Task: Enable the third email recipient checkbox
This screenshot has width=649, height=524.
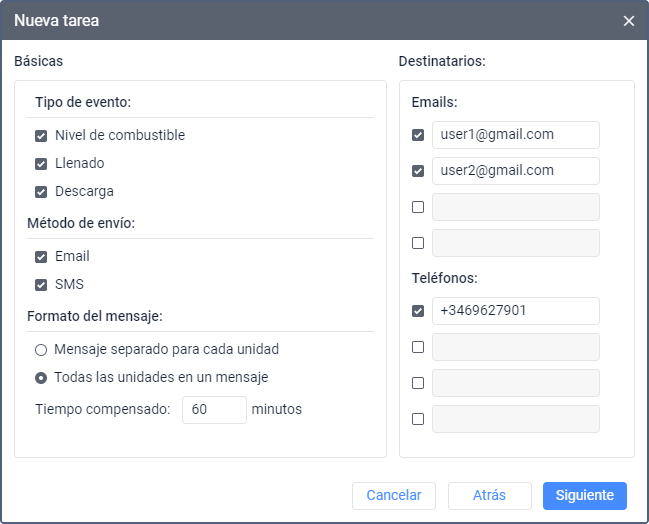Action: click(418, 207)
